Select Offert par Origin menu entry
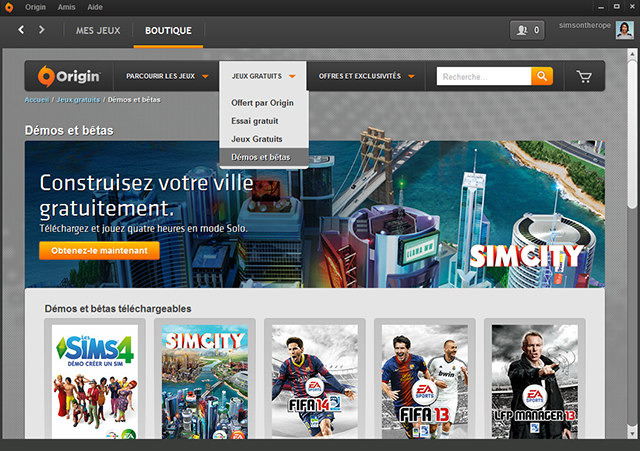This screenshot has width=640, height=451. 264,103
